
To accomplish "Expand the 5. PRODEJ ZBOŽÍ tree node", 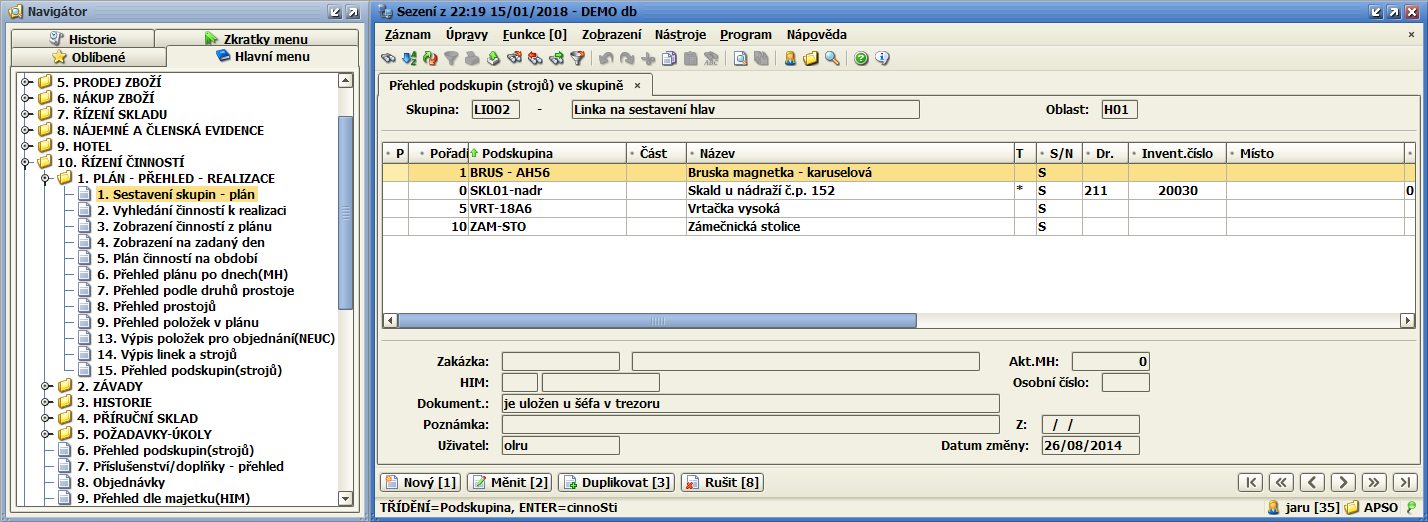I will point(26,82).
